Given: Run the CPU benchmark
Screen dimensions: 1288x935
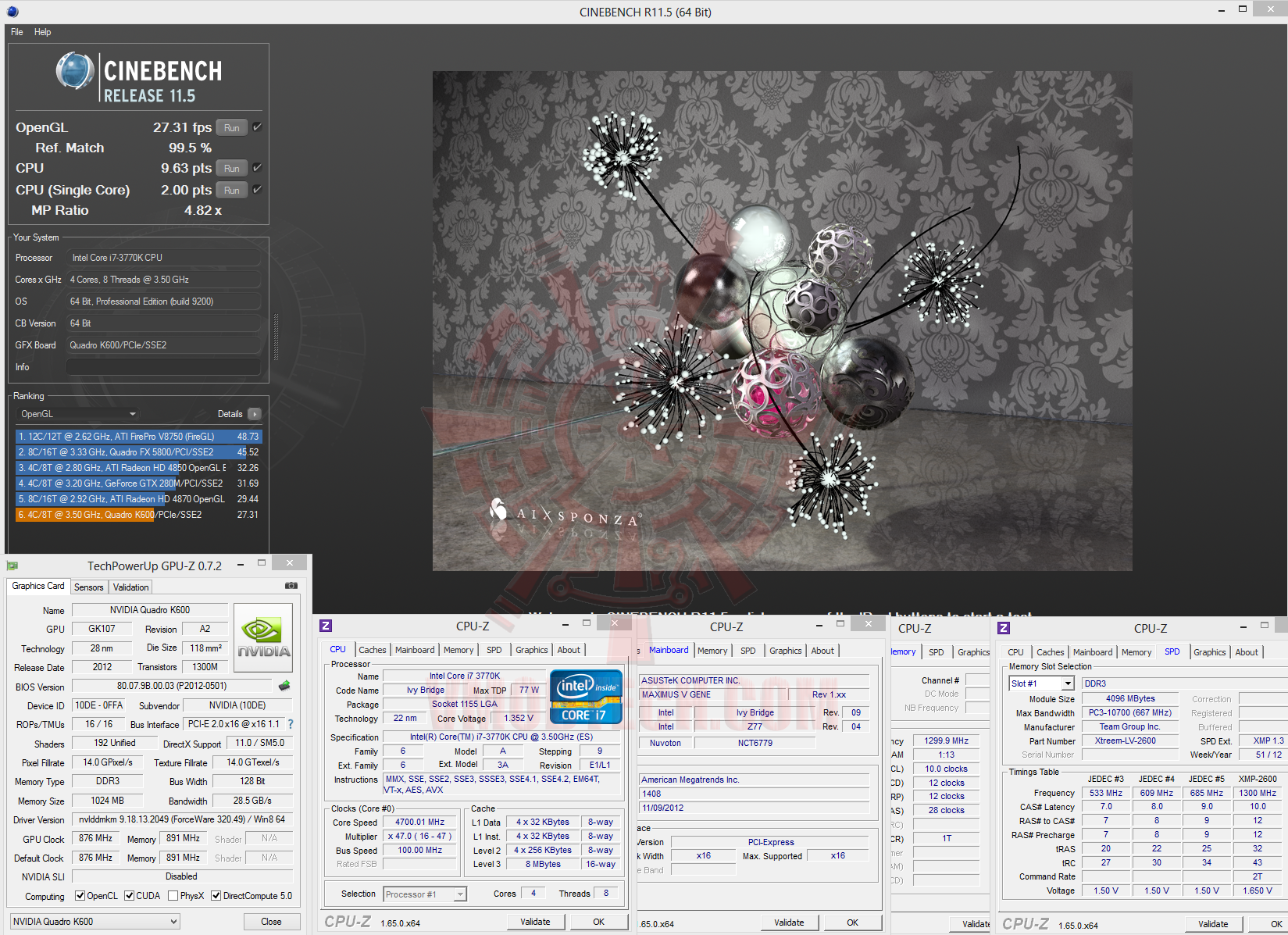Looking at the screenshot, I should click(x=232, y=168).
